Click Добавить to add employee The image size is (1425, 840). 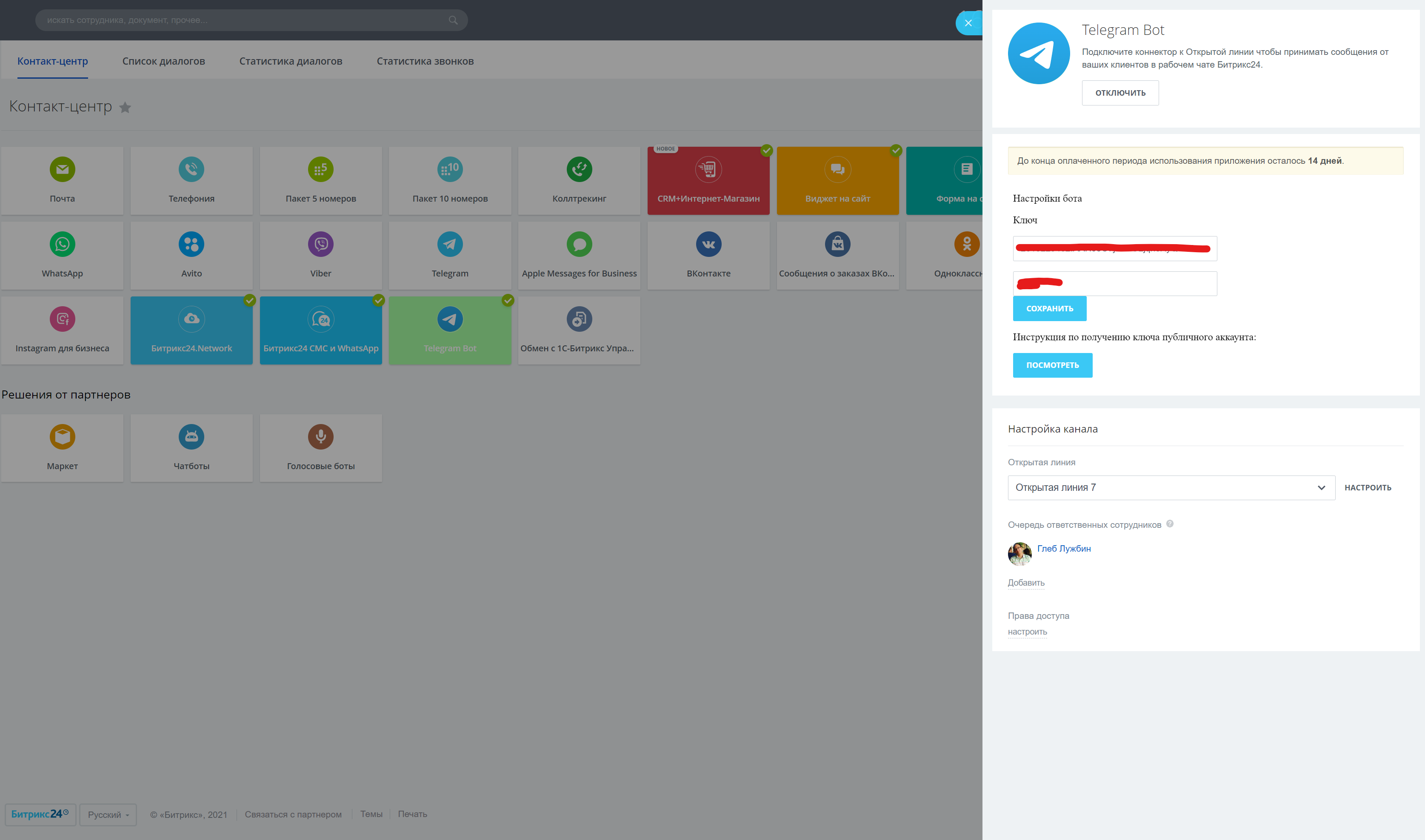coord(1026,582)
